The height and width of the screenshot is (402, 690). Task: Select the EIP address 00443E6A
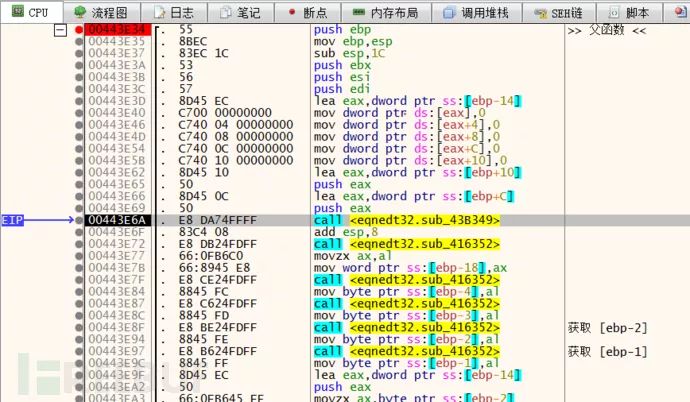tap(117, 220)
